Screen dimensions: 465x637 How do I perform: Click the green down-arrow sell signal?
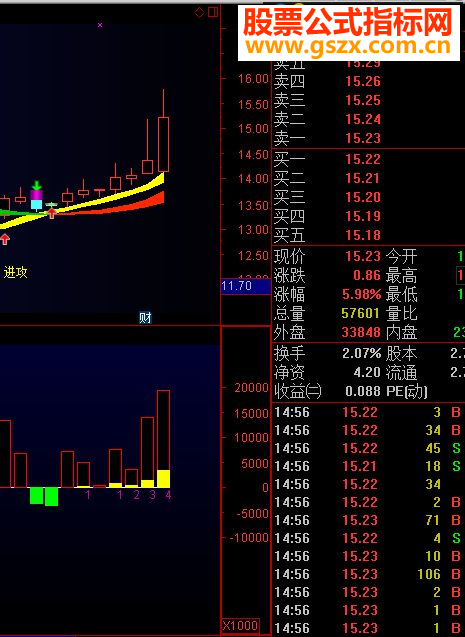pyautogui.click(x=37, y=185)
